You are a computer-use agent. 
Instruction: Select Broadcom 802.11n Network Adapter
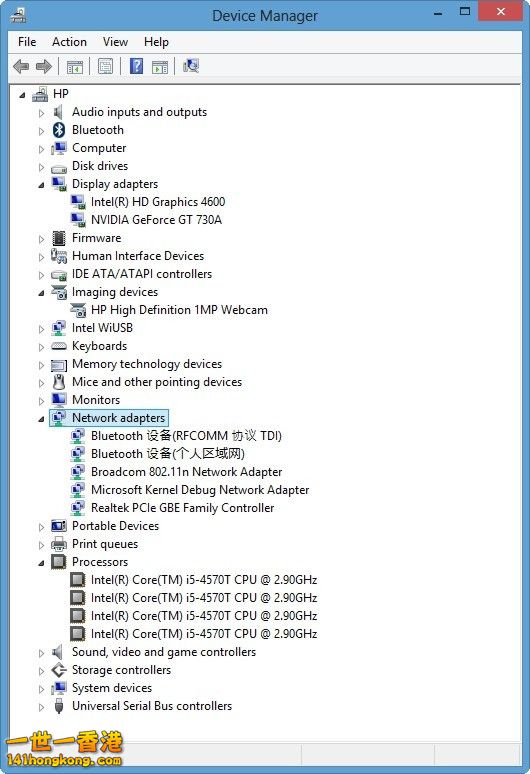[x=187, y=472]
